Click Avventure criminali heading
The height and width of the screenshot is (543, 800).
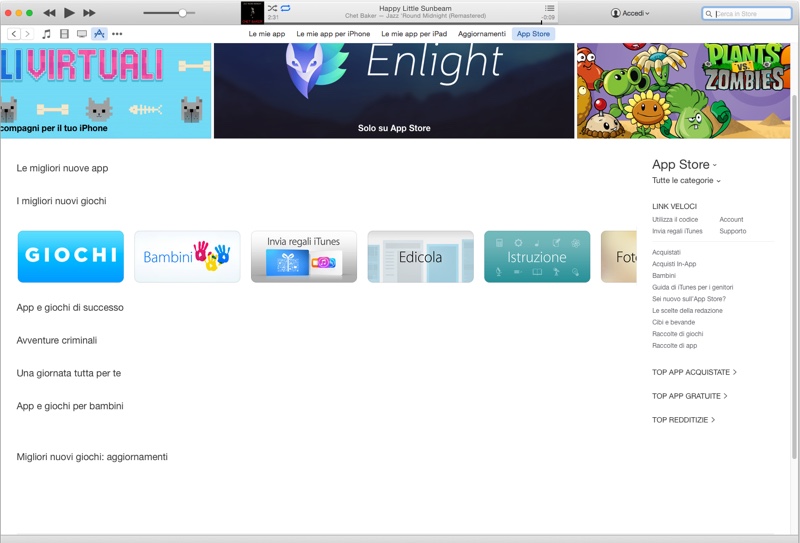coord(57,340)
